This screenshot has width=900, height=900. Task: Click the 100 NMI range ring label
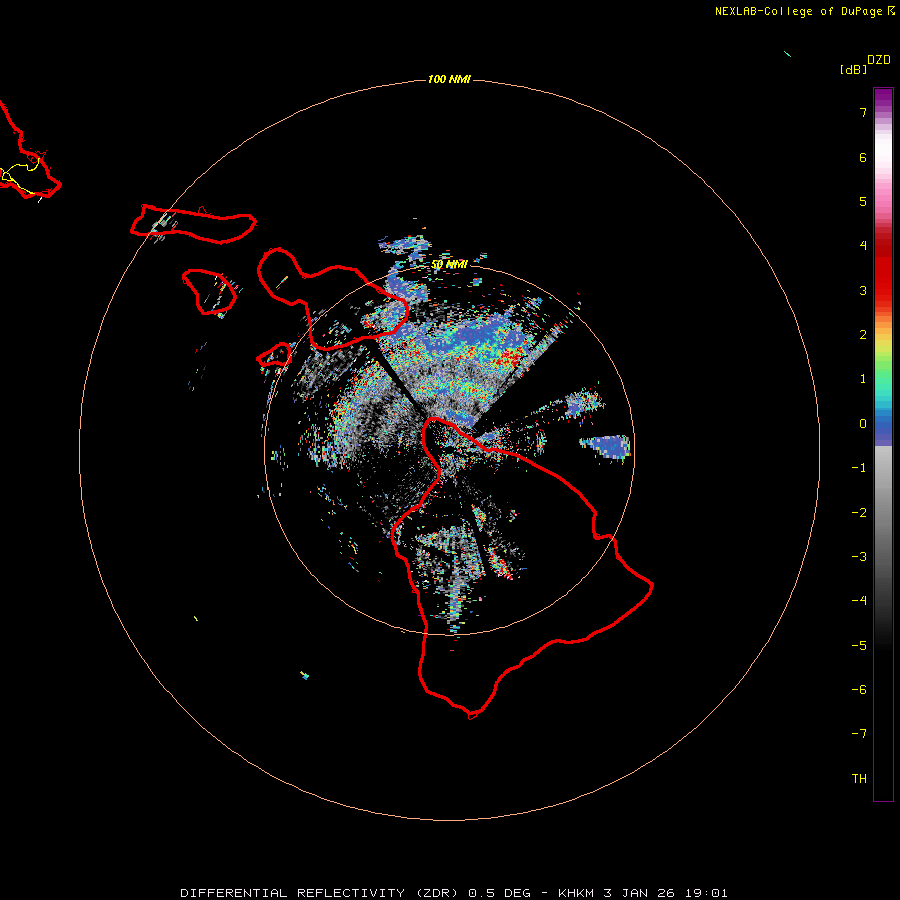tap(449, 79)
